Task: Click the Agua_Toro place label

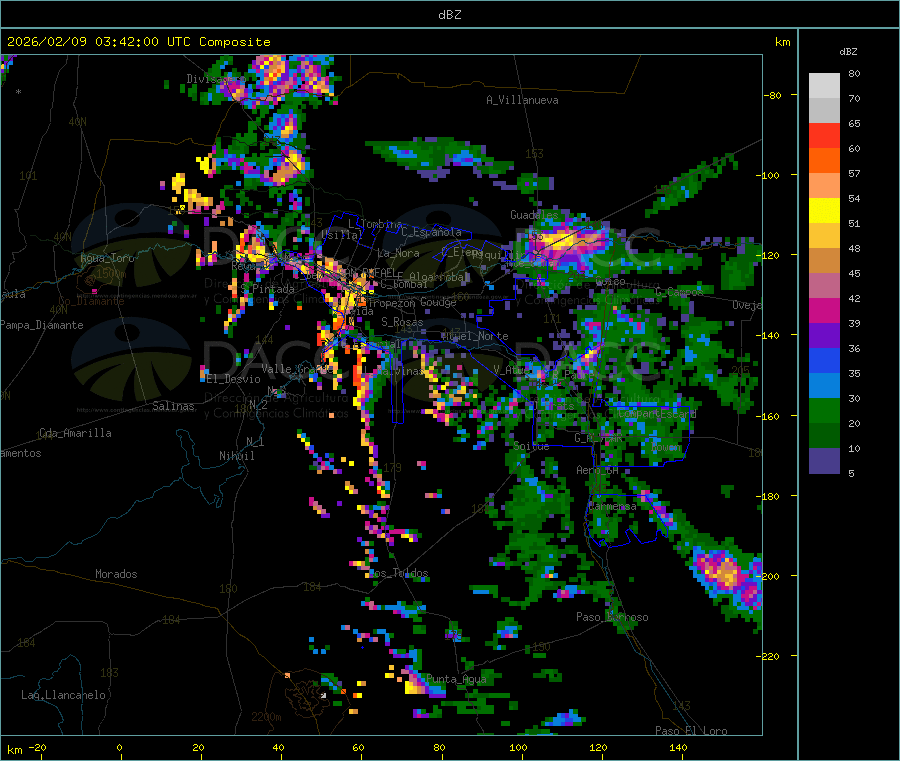Action: pyautogui.click(x=107, y=258)
